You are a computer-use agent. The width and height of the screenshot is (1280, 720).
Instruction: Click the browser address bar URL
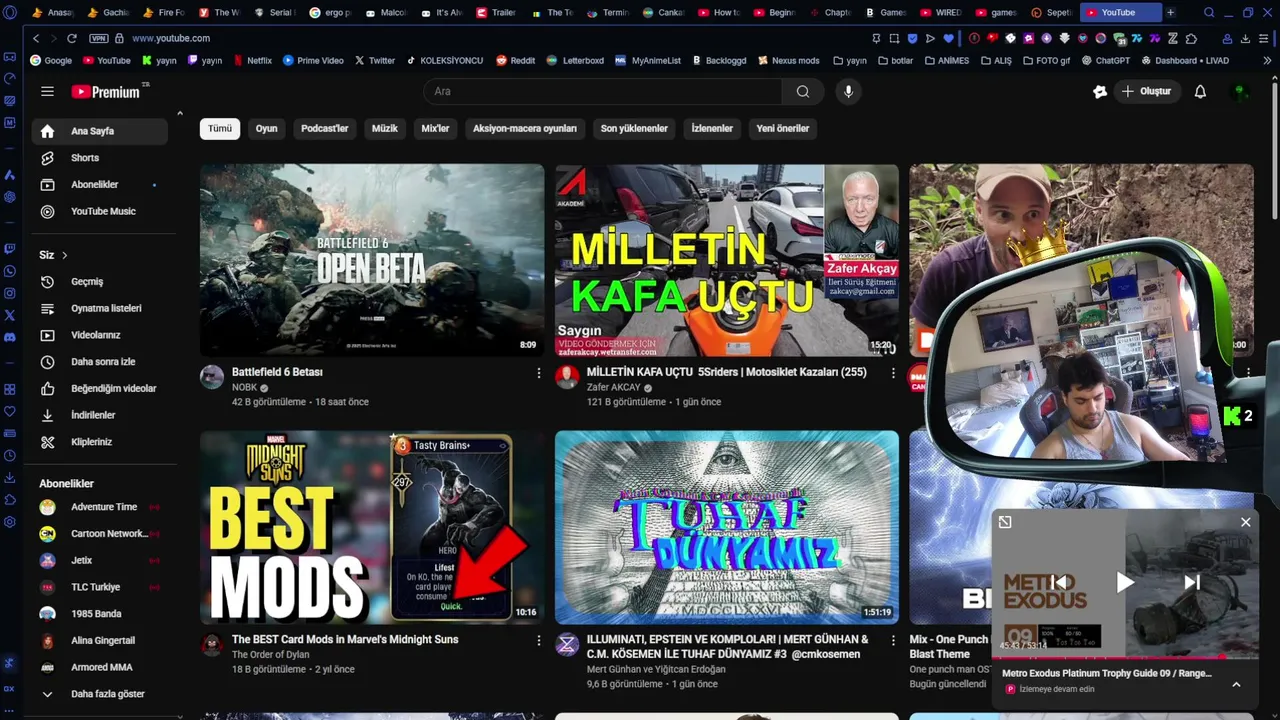click(x=171, y=38)
